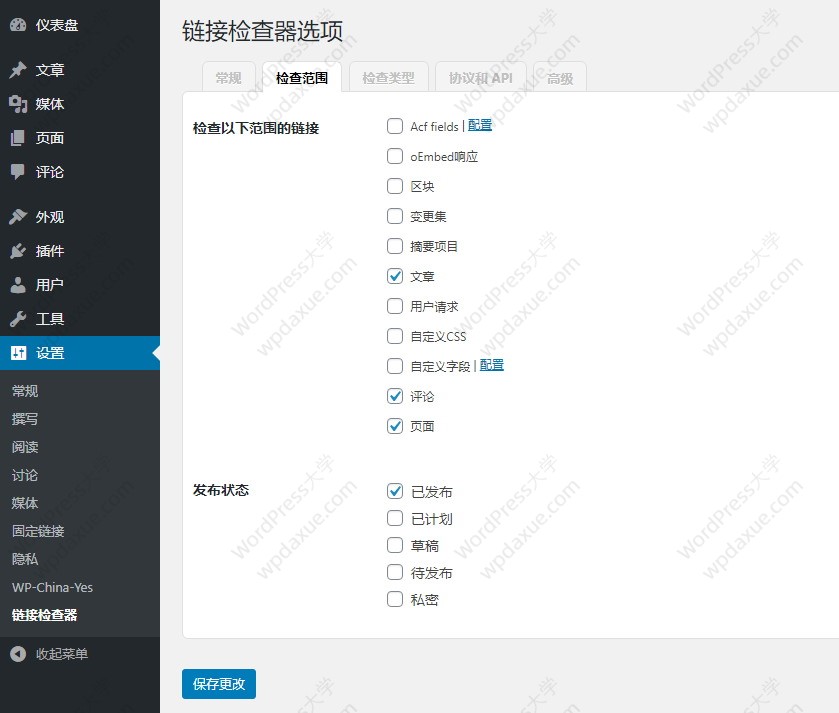Open Media via the 媒体 icon
This screenshot has height=713, width=839.
click(x=18, y=104)
